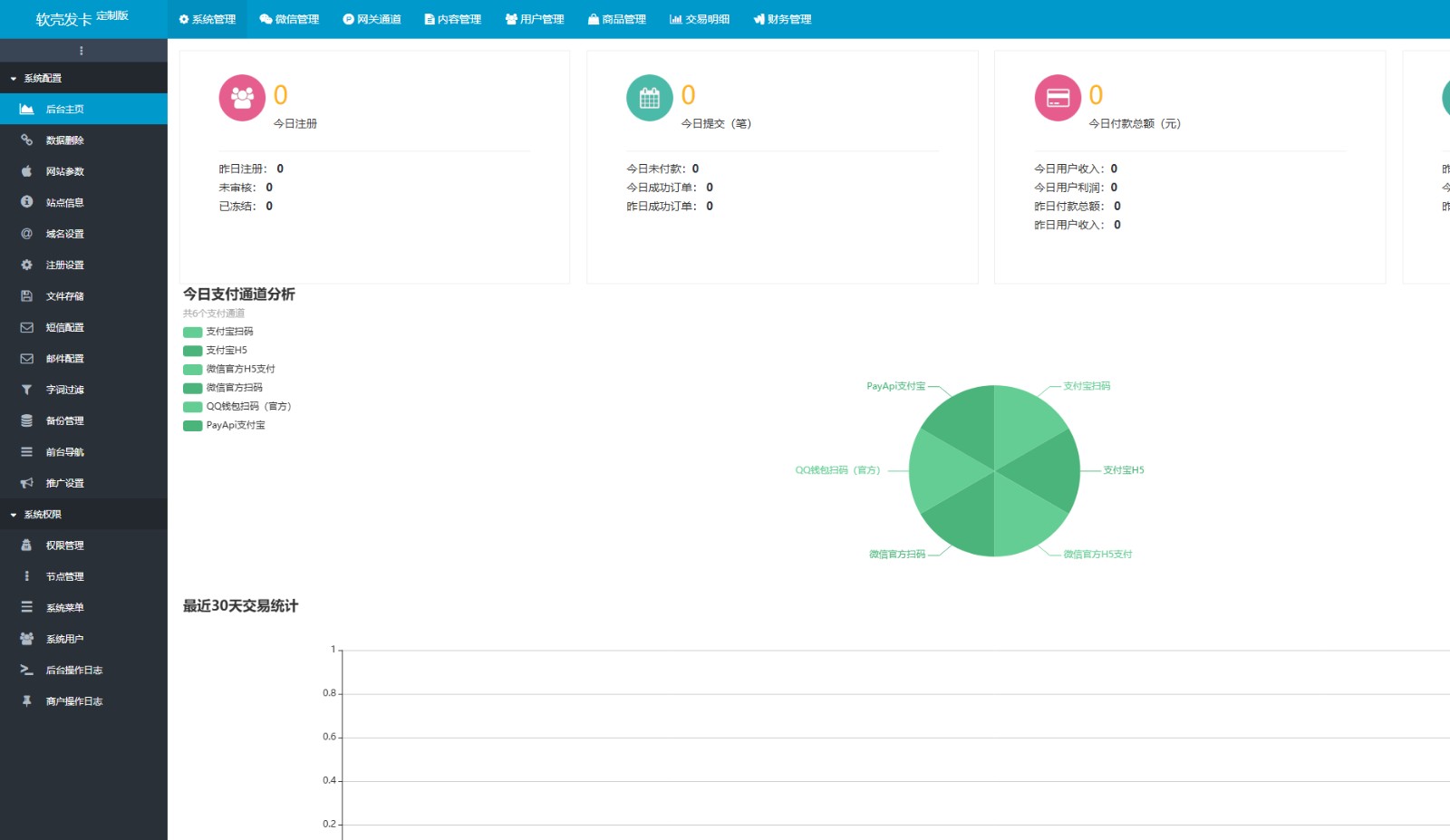
Task: Click the 备份管理 database icon
Action: [27, 420]
